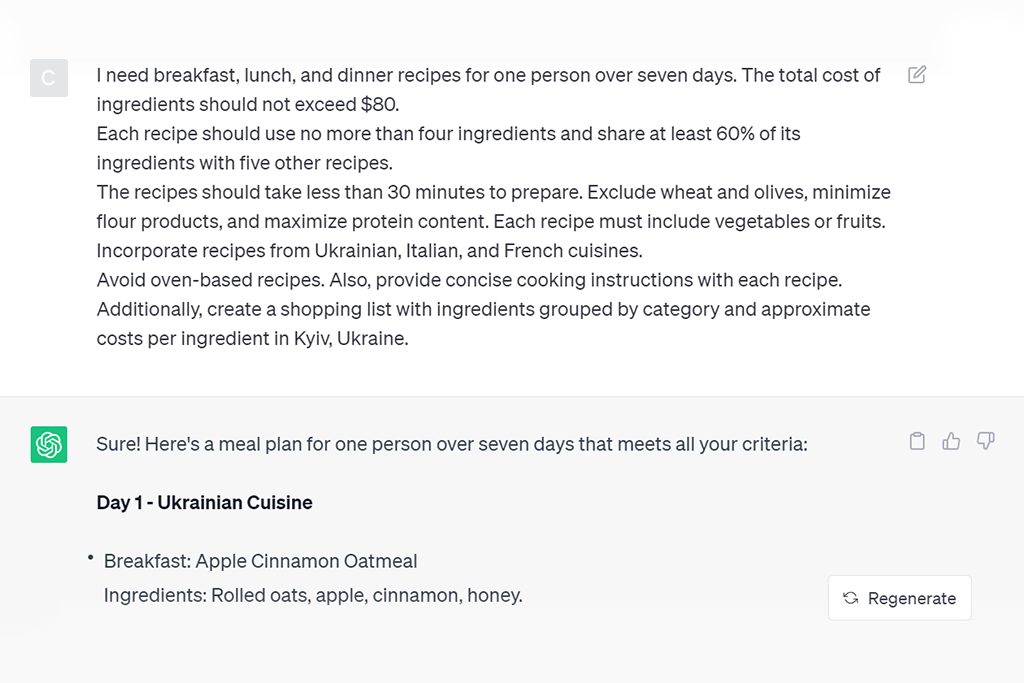Click the bullet point before Breakfast
Image resolution: width=1024 pixels, height=683 pixels.
point(90,558)
